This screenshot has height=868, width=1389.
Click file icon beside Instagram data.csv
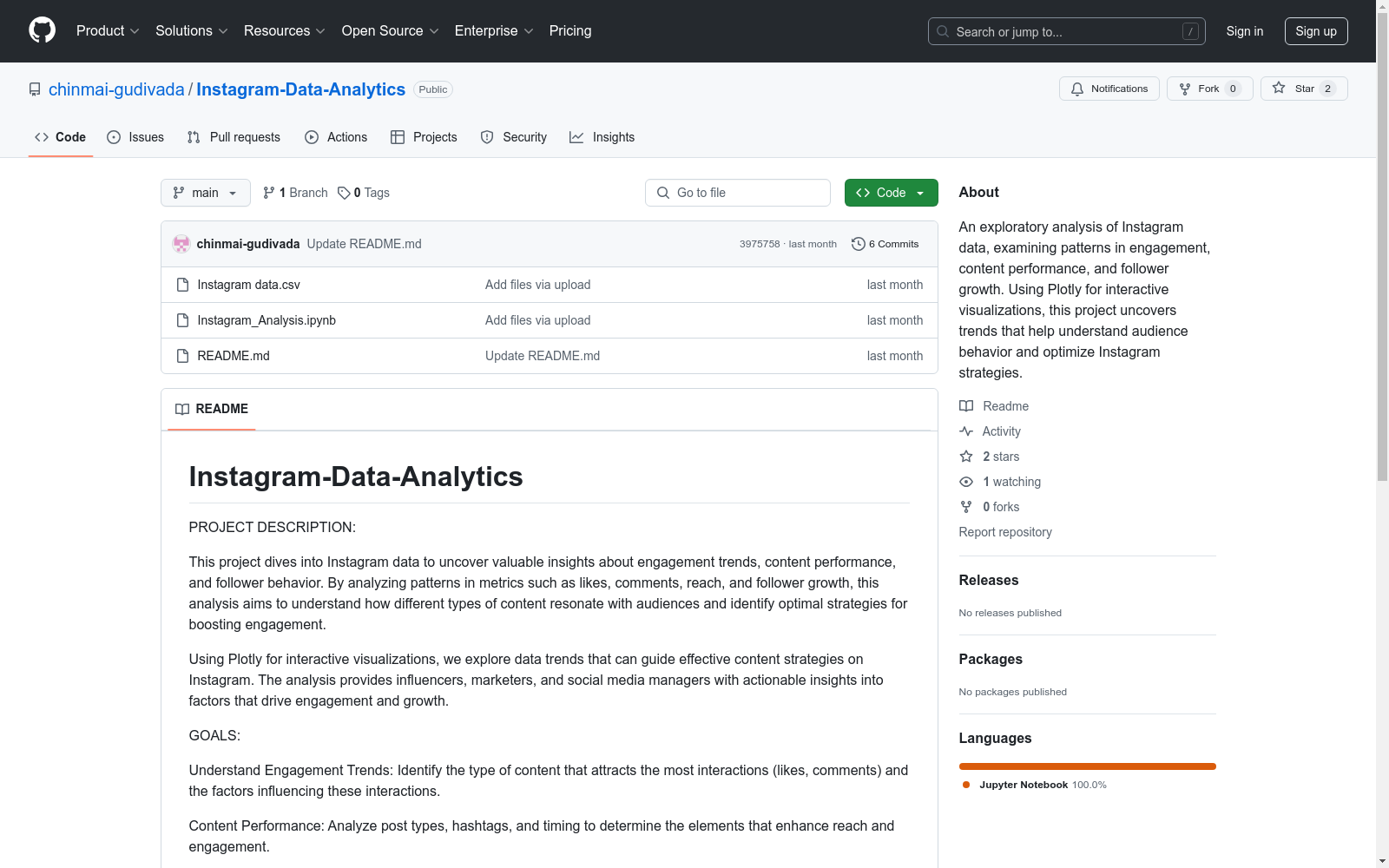click(182, 285)
